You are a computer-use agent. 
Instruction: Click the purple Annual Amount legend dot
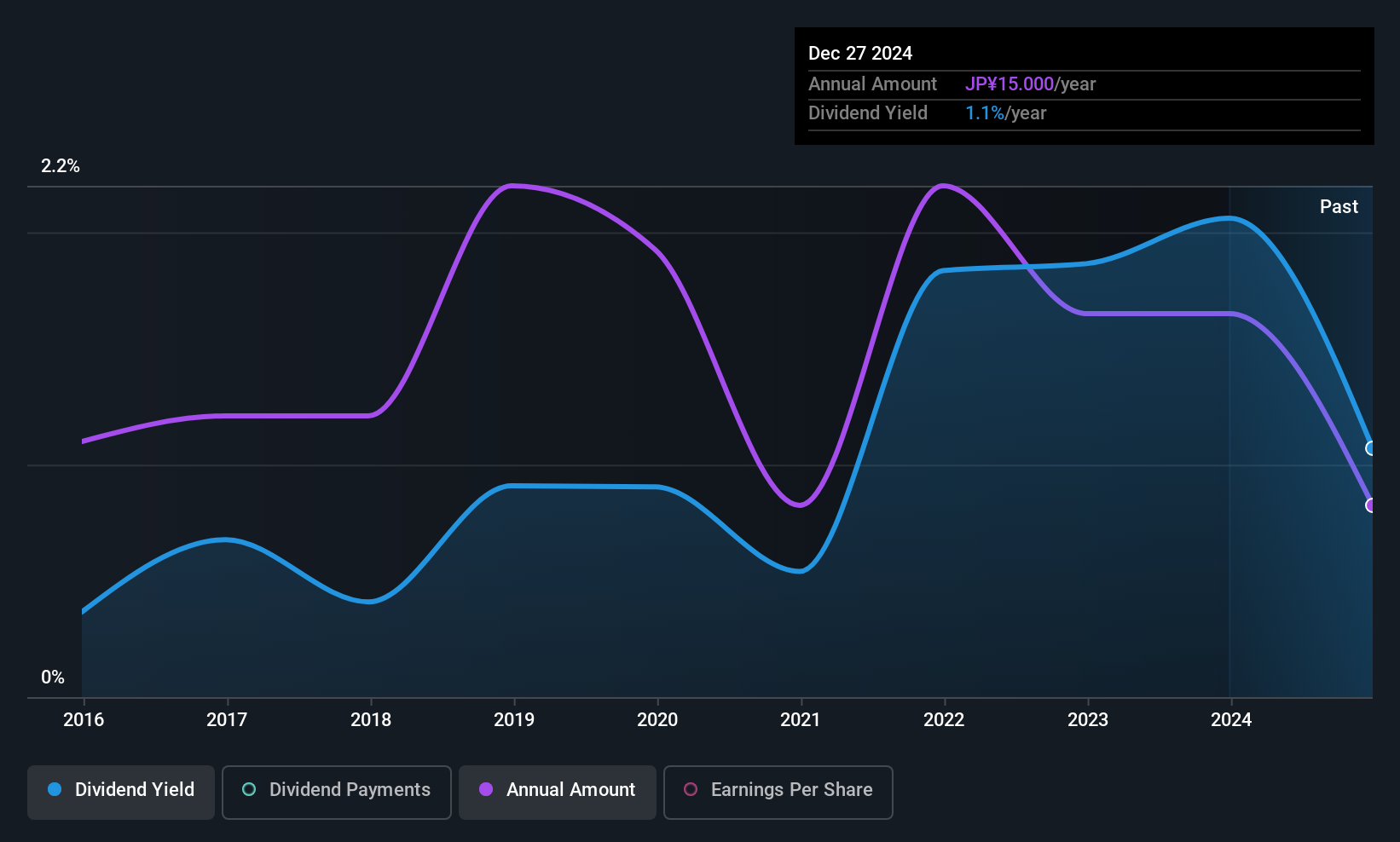486,789
